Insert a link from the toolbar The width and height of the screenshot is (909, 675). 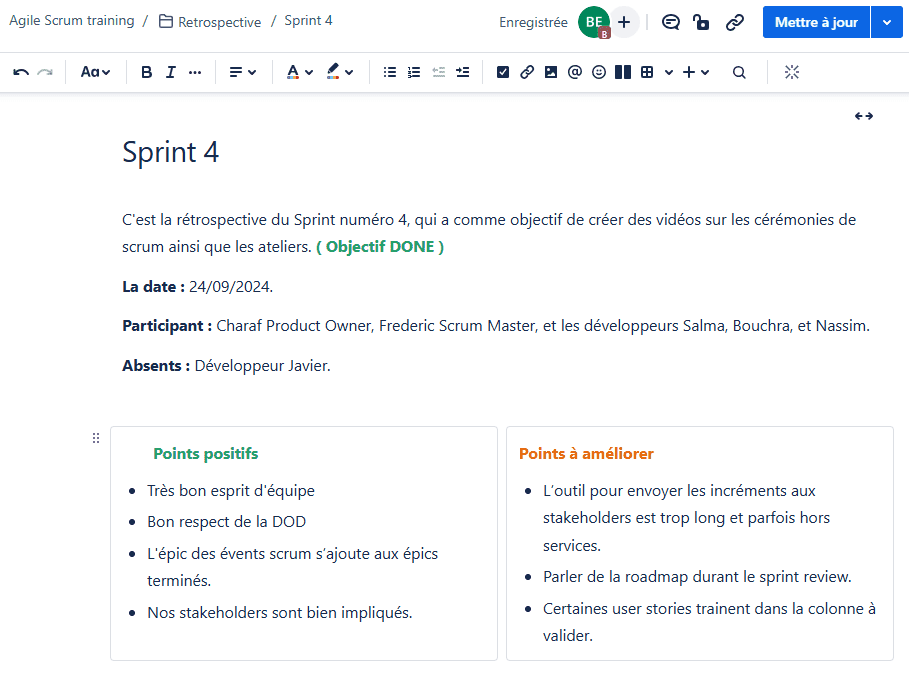click(527, 72)
